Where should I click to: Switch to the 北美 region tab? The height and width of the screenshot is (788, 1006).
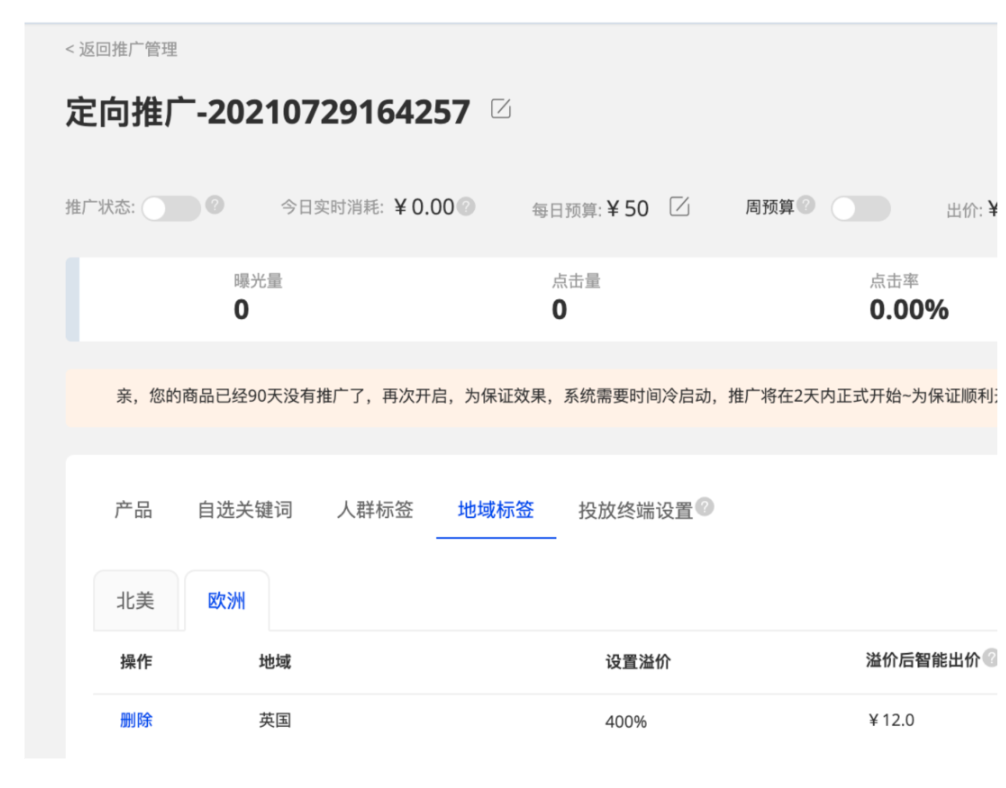tap(135, 601)
